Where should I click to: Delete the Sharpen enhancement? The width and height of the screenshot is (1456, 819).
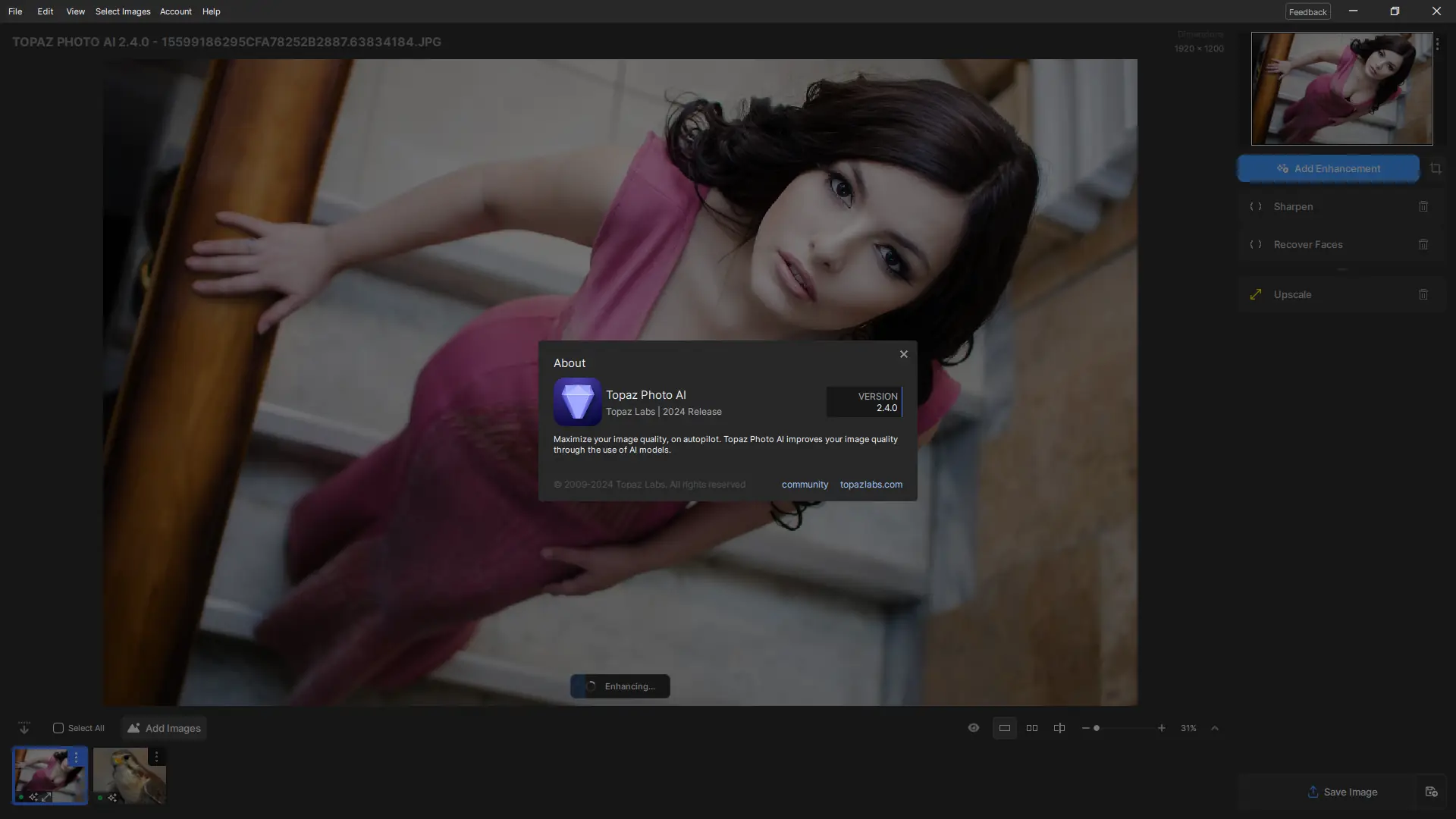coord(1423,206)
